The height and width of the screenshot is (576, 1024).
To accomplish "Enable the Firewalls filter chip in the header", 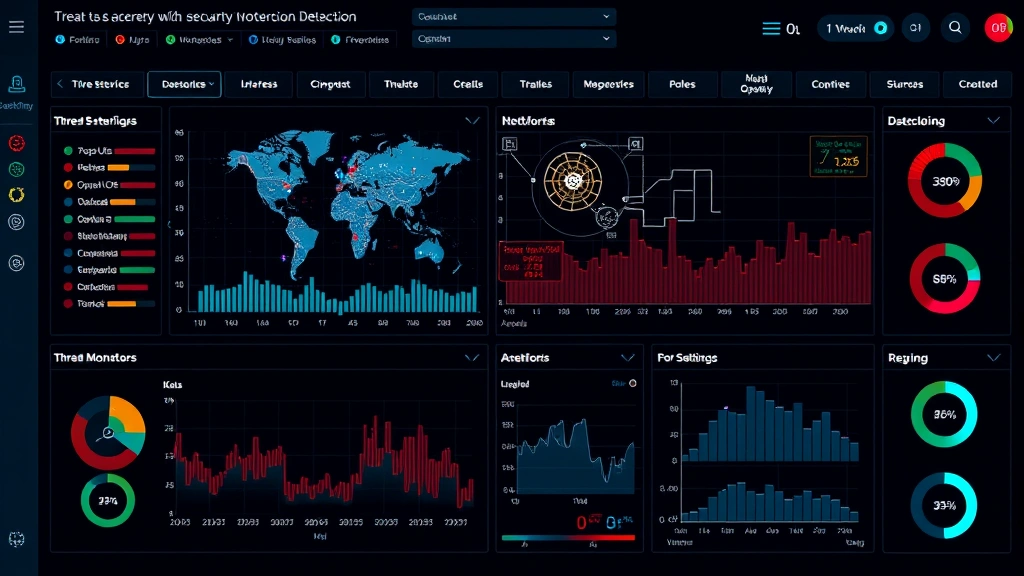I will (361, 39).
